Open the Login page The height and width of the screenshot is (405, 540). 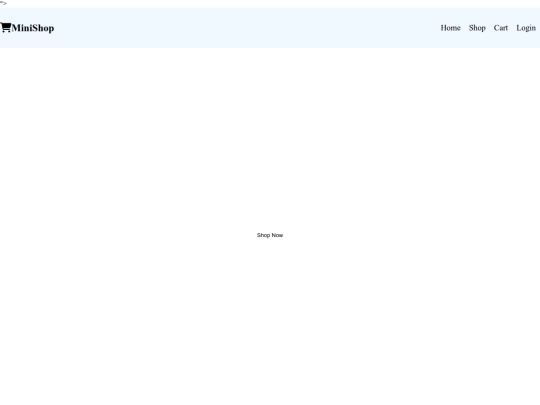click(x=526, y=28)
